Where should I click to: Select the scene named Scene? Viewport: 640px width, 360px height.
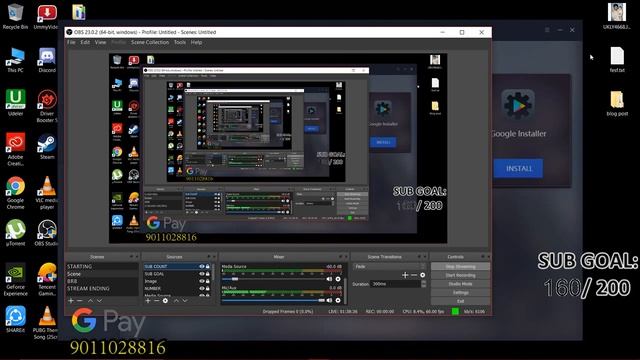[102, 274]
